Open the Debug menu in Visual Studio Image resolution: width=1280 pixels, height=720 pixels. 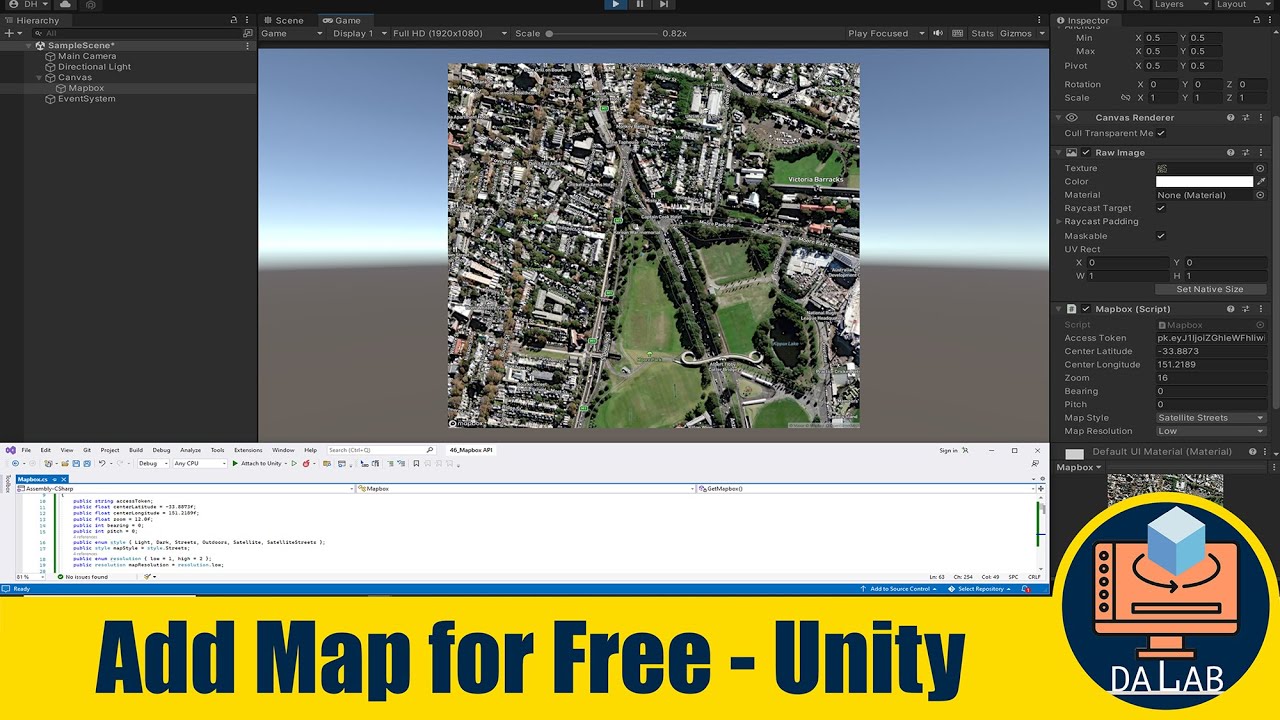161,450
